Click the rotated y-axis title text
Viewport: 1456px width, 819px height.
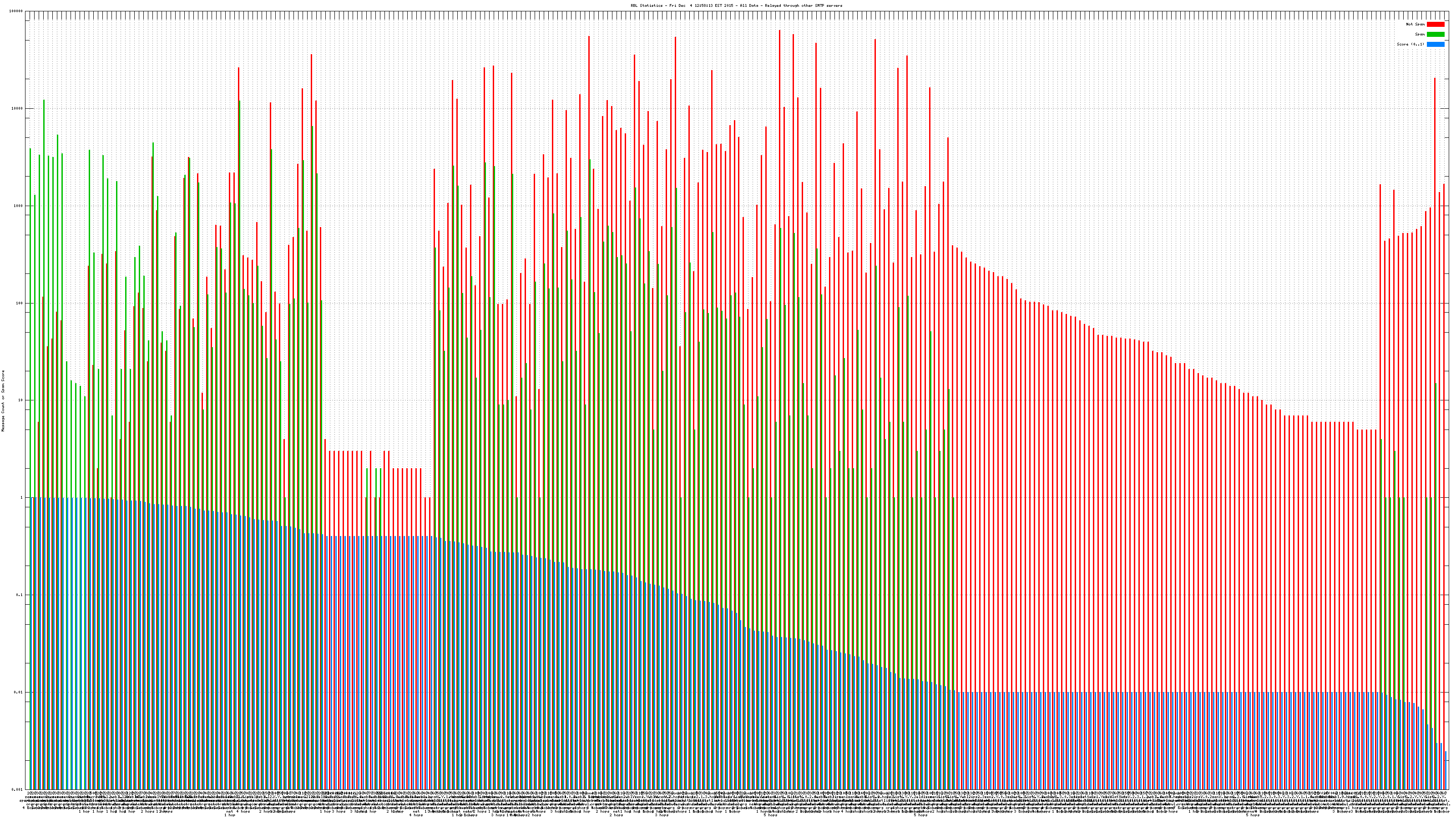pyautogui.click(x=3, y=401)
